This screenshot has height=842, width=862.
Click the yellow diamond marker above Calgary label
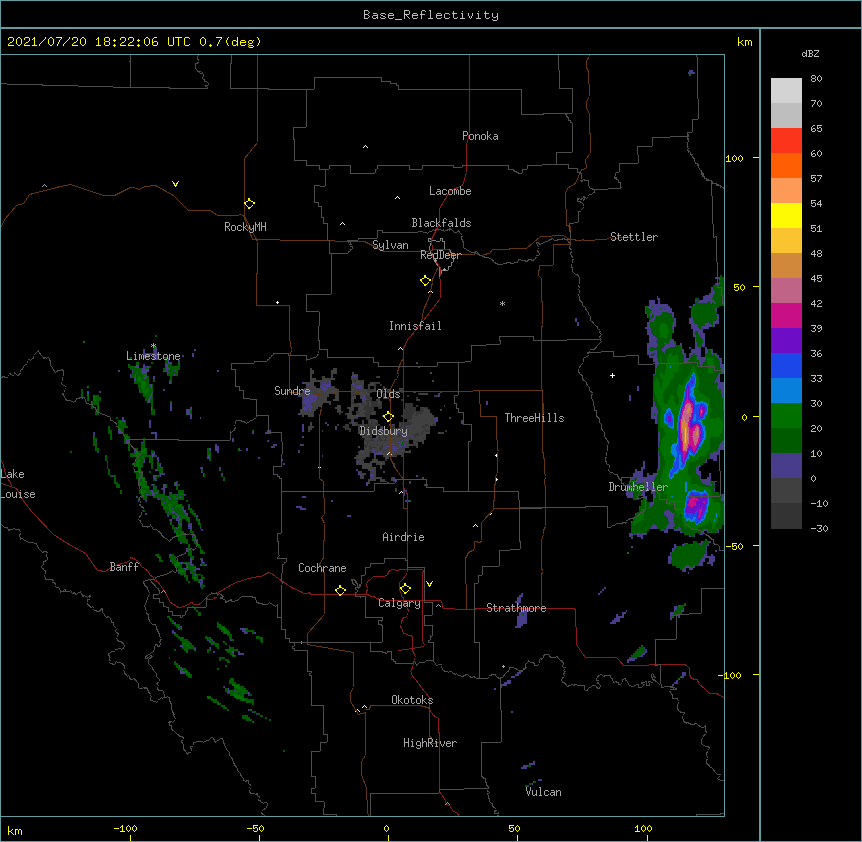405,589
